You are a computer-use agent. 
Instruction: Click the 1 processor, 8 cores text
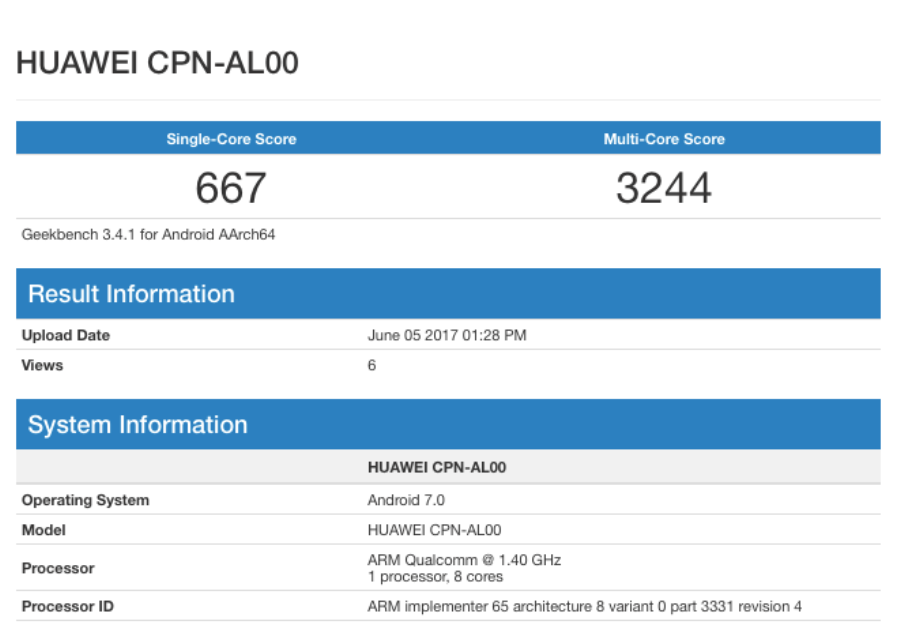(x=436, y=576)
